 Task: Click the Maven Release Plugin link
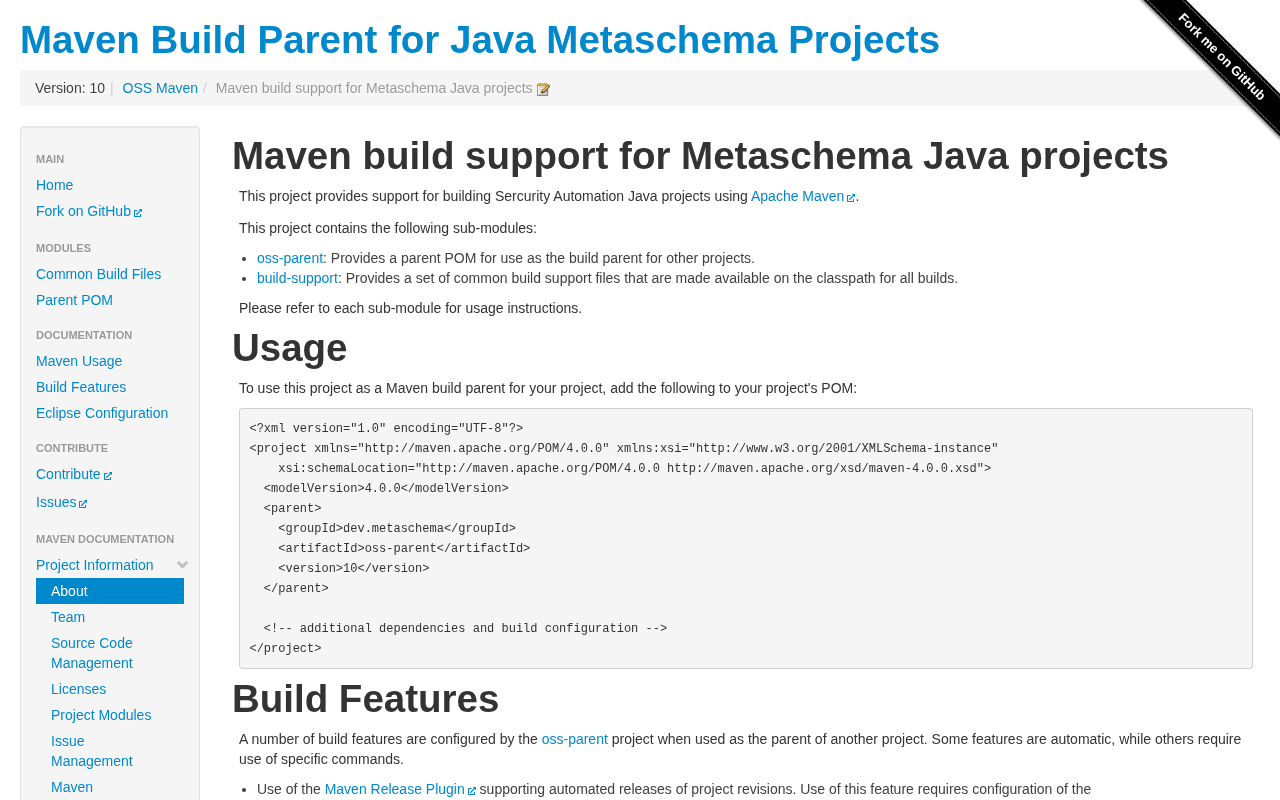tap(394, 789)
